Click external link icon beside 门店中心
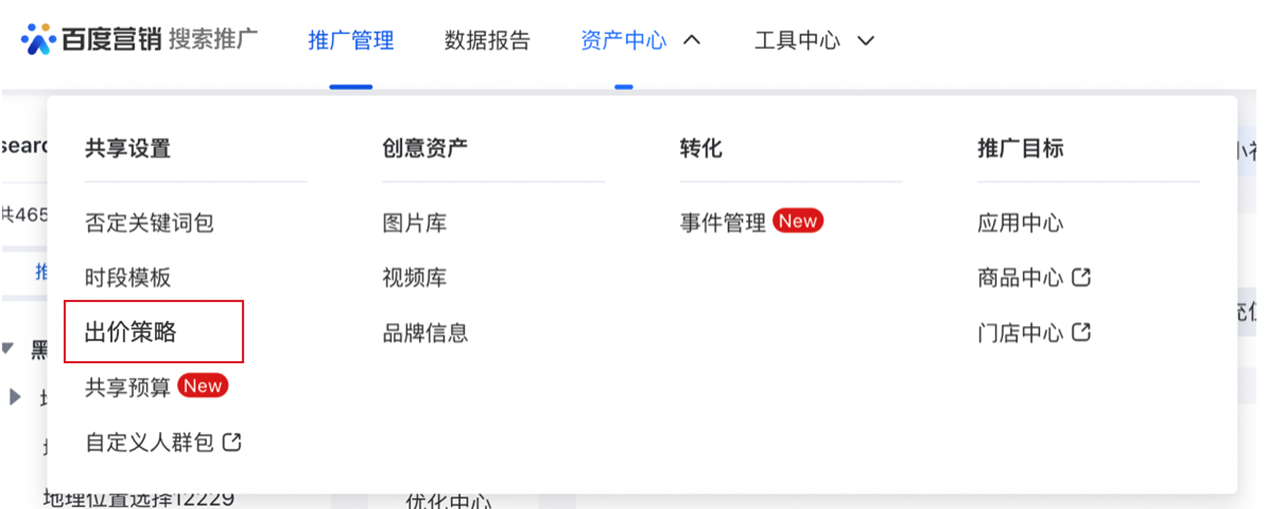The image size is (1267, 509). click(1080, 332)
